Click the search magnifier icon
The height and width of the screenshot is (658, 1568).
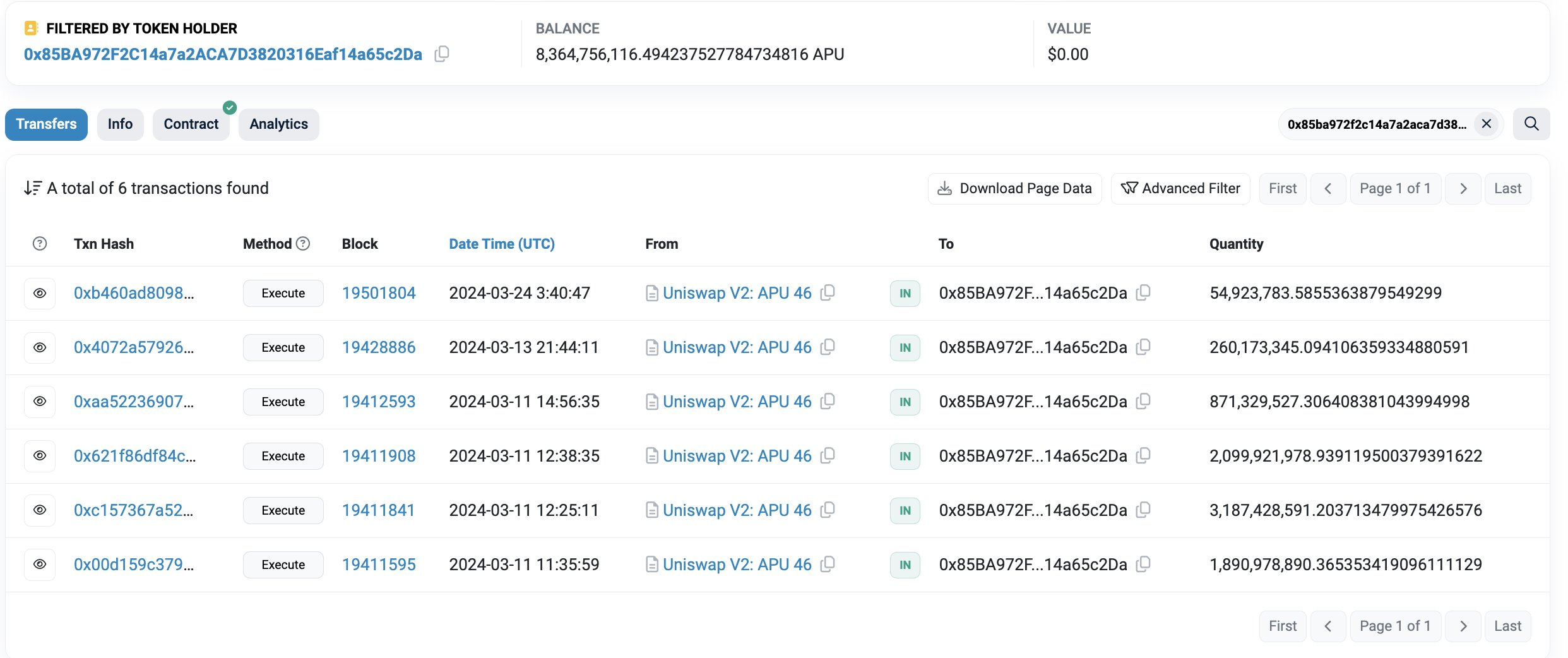tap(1531, 124)
